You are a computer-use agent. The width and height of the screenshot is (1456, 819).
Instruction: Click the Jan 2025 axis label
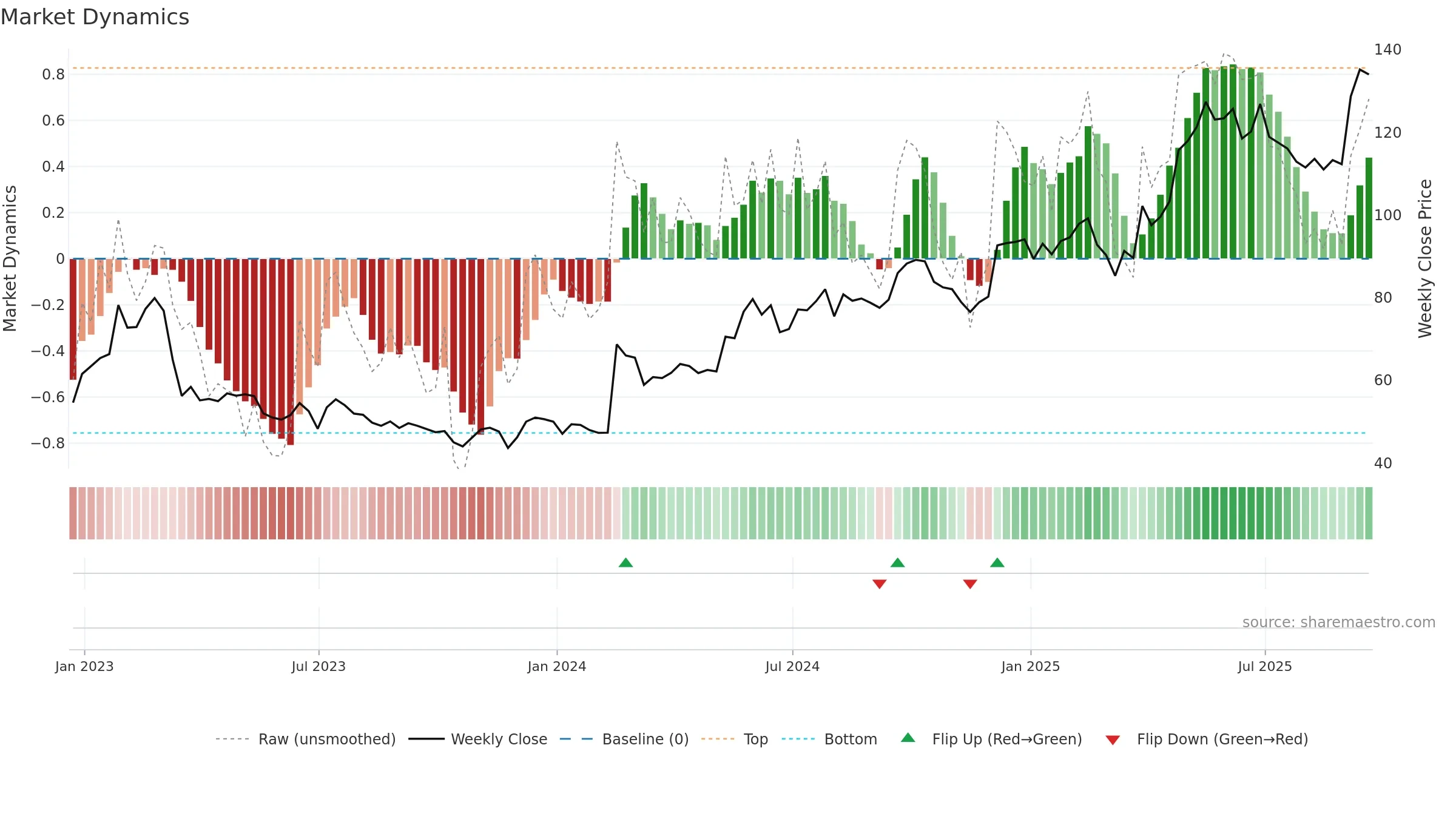(x=1031, y=666)
